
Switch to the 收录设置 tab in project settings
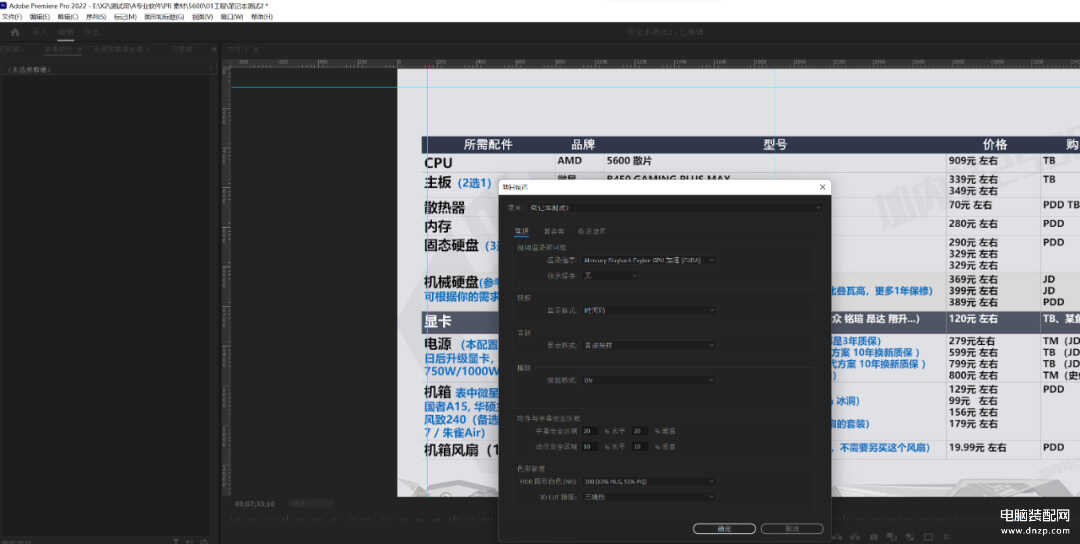click(592, 231)
